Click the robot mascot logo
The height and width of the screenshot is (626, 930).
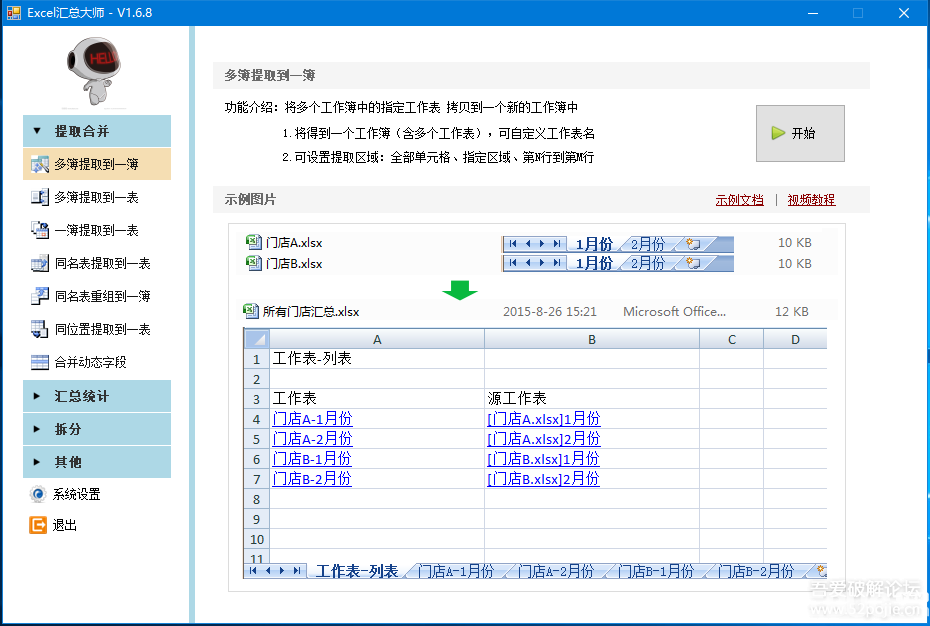95,71
